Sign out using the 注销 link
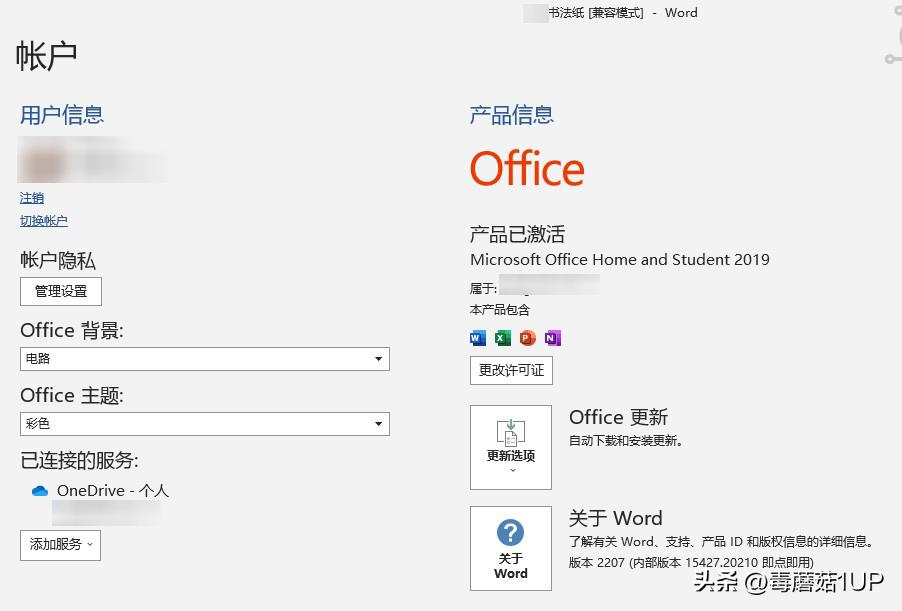Image resolution: width=902 pixels, height=611 pixels. pyautogui.click(x=31, y=198)
